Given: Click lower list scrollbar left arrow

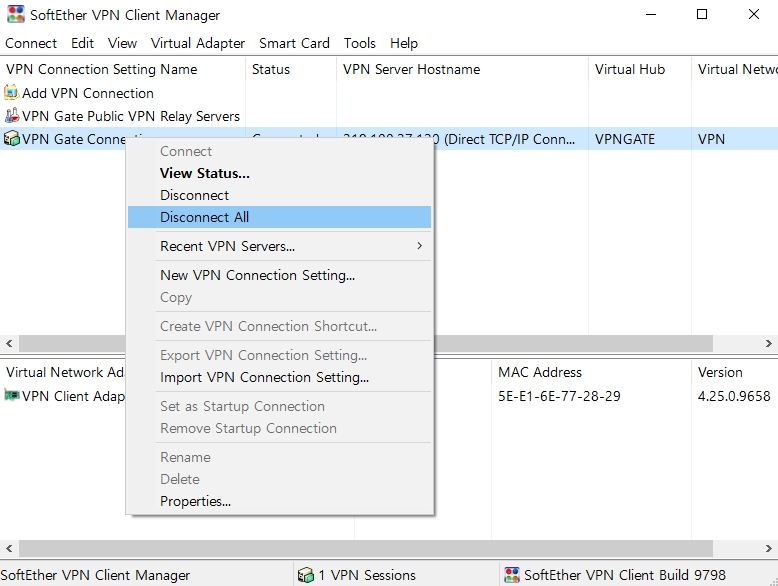Looking at the screenshot, I should 9,548.
